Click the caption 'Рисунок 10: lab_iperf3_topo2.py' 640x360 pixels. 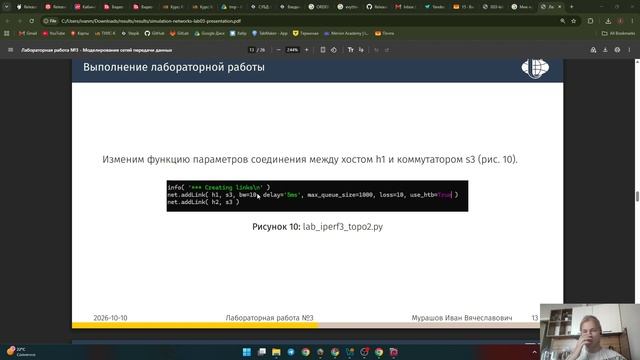point(317,227)
